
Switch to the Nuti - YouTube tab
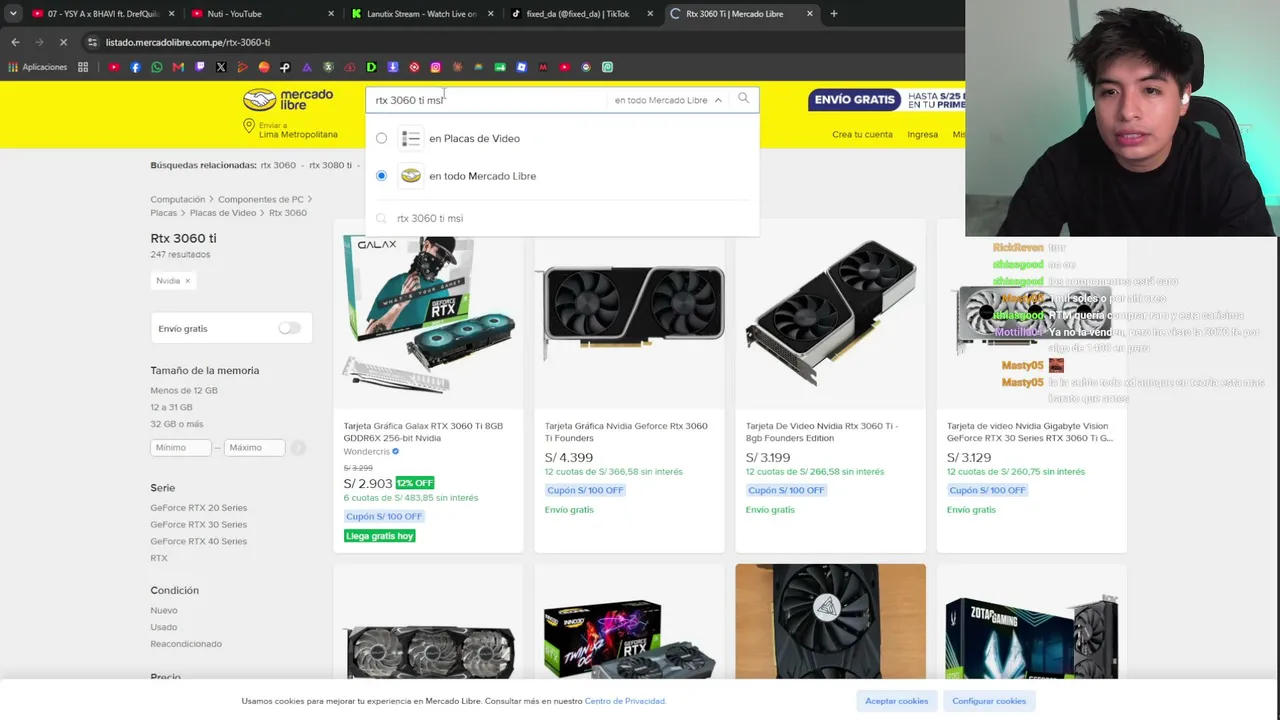[x=262, y=14]
